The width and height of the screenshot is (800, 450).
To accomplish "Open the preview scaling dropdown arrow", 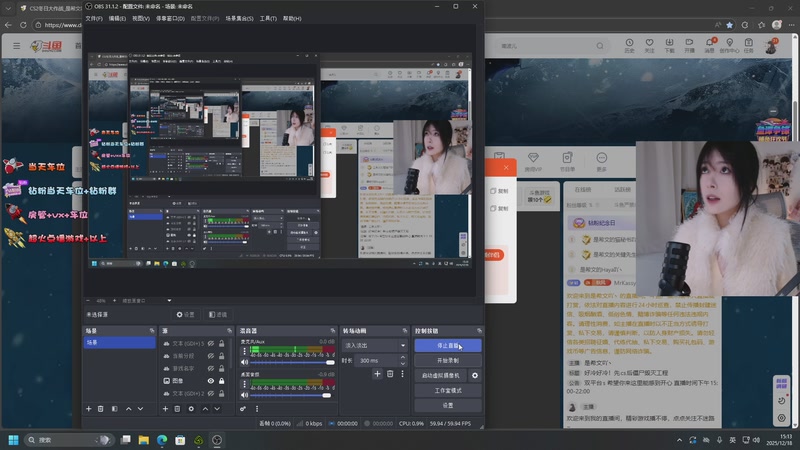I will pos(169,301).
